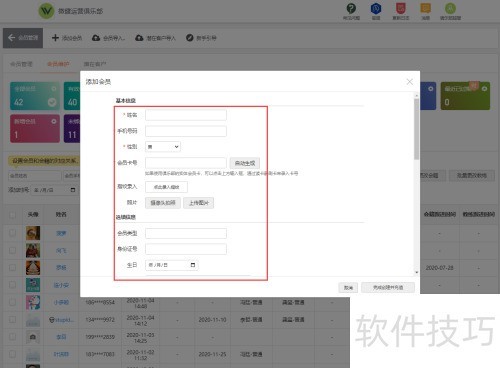Click the 取消 cancel button
Viewport: 500px width, 368px height.
[x=348, y=287]
